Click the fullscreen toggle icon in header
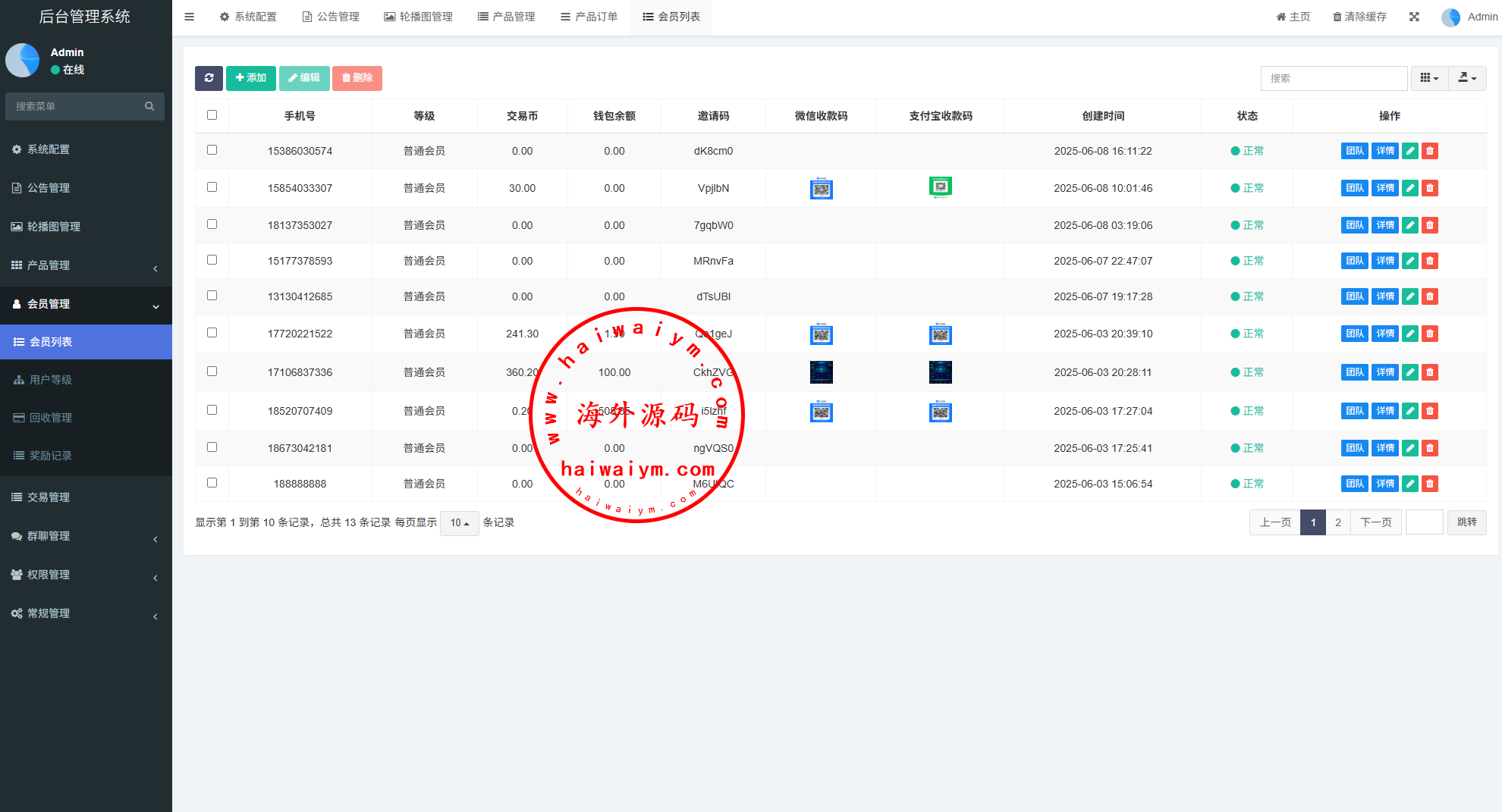Viewport: 1502px width, 812px height. [x=1414, y=17]
